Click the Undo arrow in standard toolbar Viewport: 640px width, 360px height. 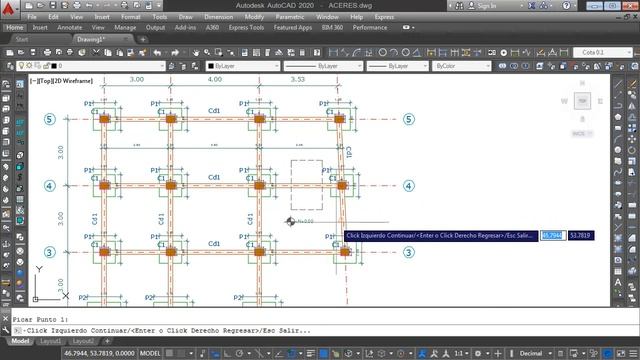(x=157, y=52)
